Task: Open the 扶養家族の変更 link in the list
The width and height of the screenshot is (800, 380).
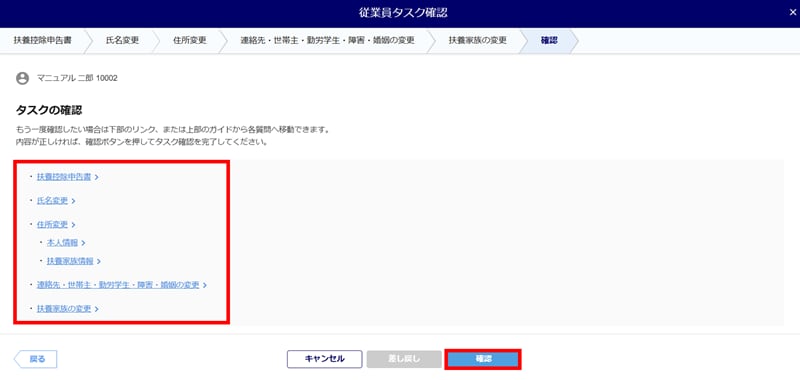Action: (64, 309)
